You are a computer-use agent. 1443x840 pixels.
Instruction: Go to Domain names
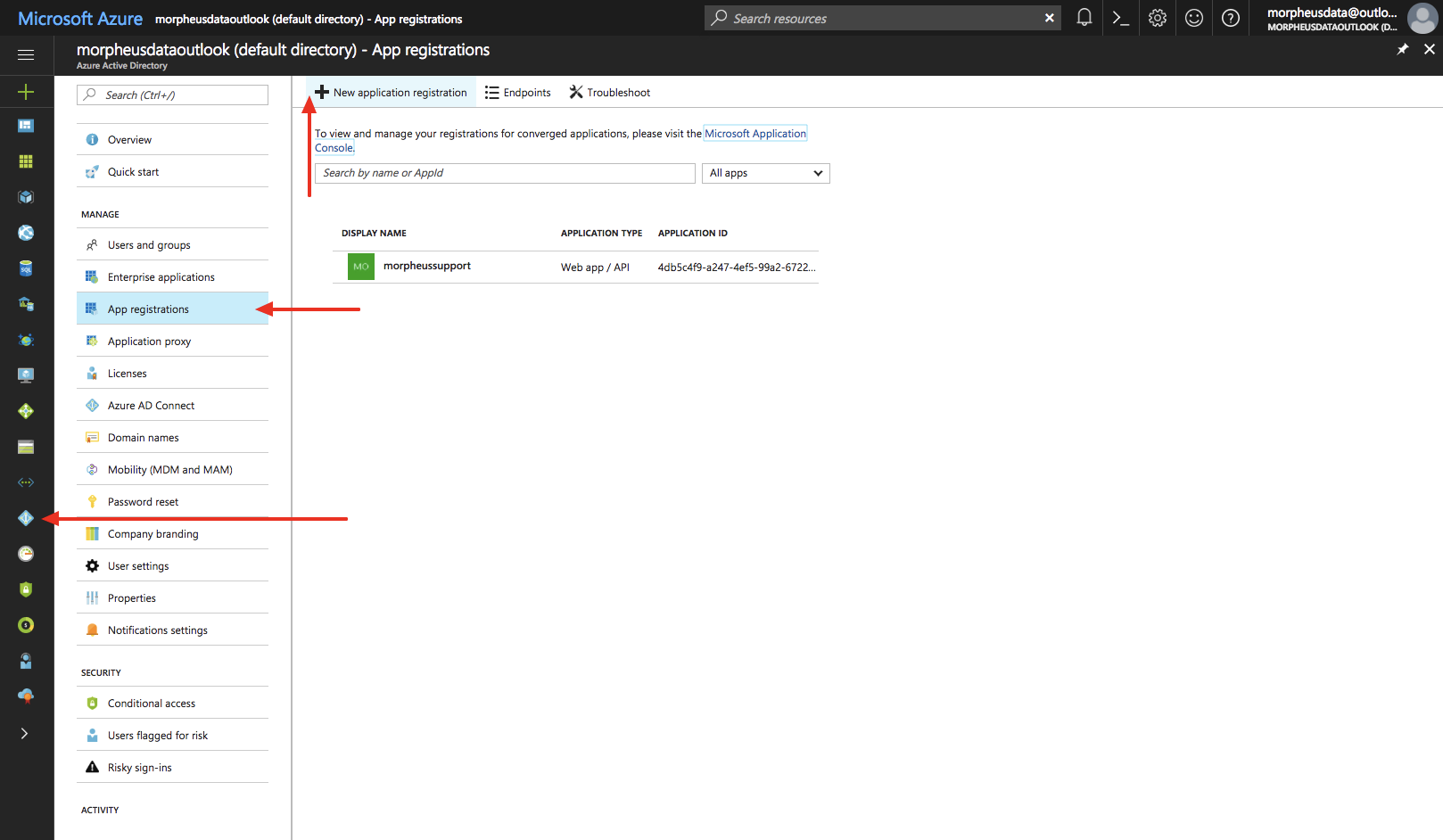[x=173, y=438]
